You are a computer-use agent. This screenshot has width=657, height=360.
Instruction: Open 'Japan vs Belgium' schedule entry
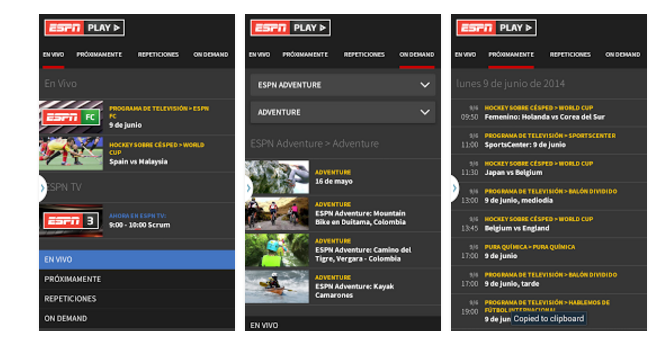coord(513,173)
